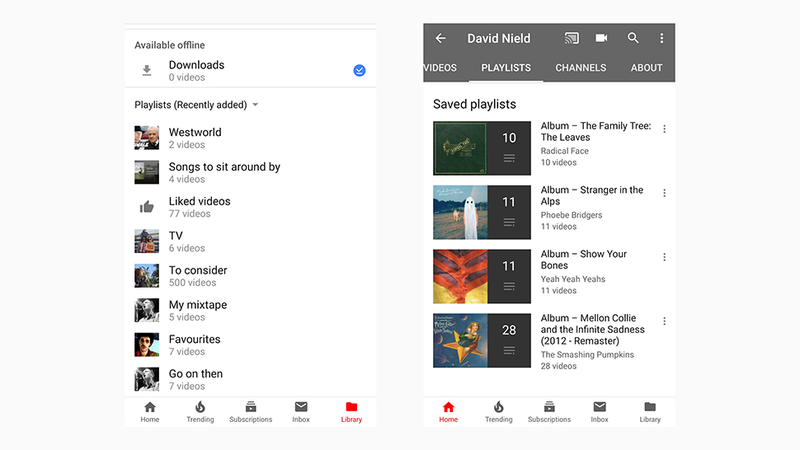Open the Cast to device icon
Screen dimensions: 800x450
[571, 38]
